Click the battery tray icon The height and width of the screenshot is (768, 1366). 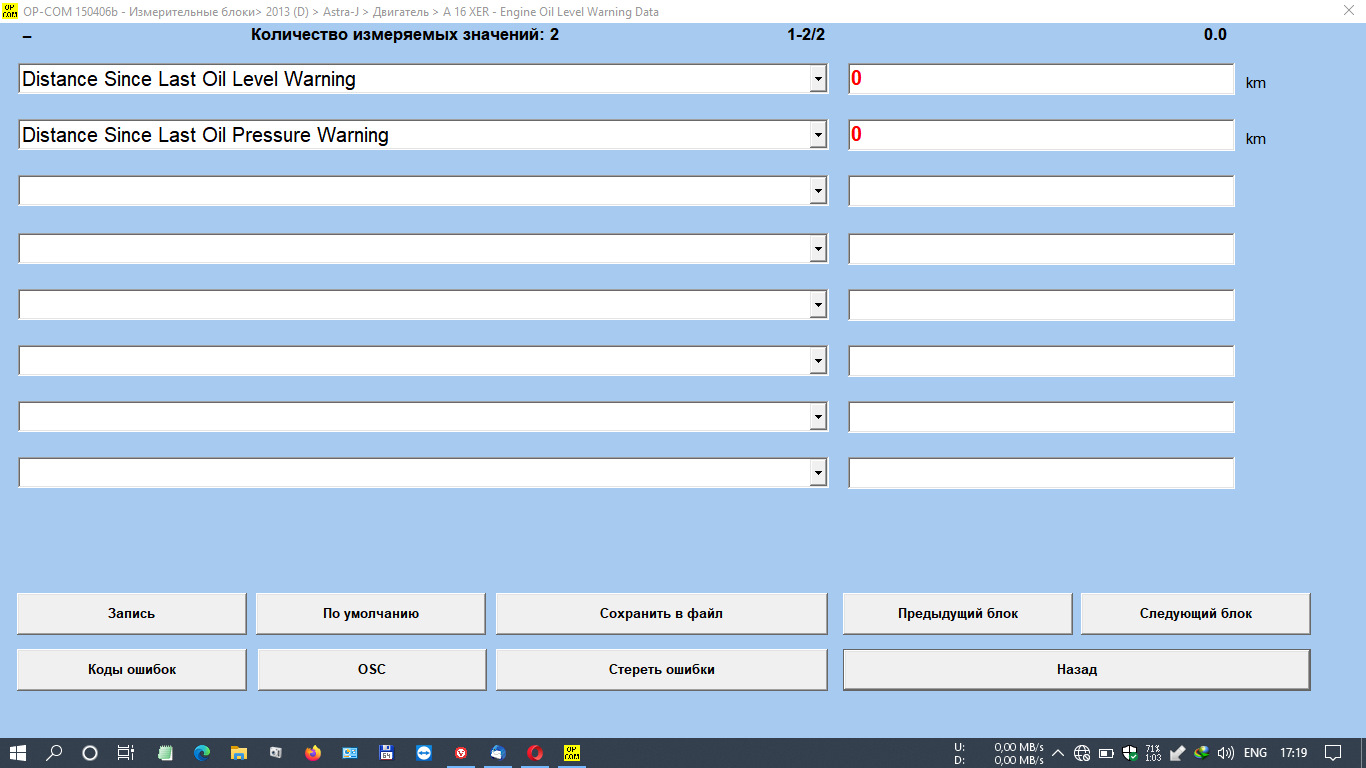point(1106,753)
